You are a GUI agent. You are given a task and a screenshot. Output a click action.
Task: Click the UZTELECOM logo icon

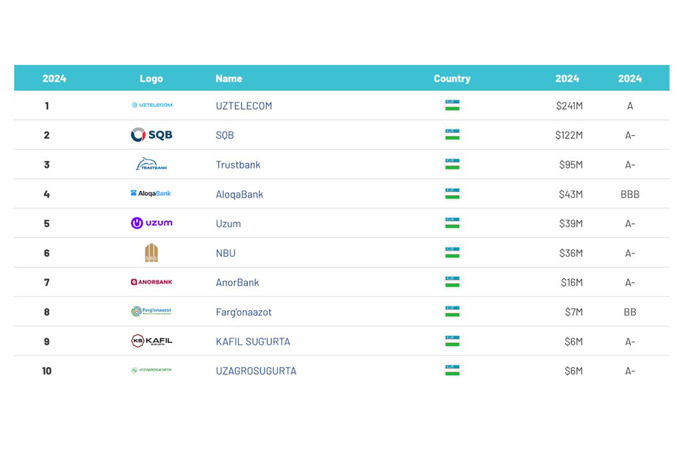click(151, 105)
